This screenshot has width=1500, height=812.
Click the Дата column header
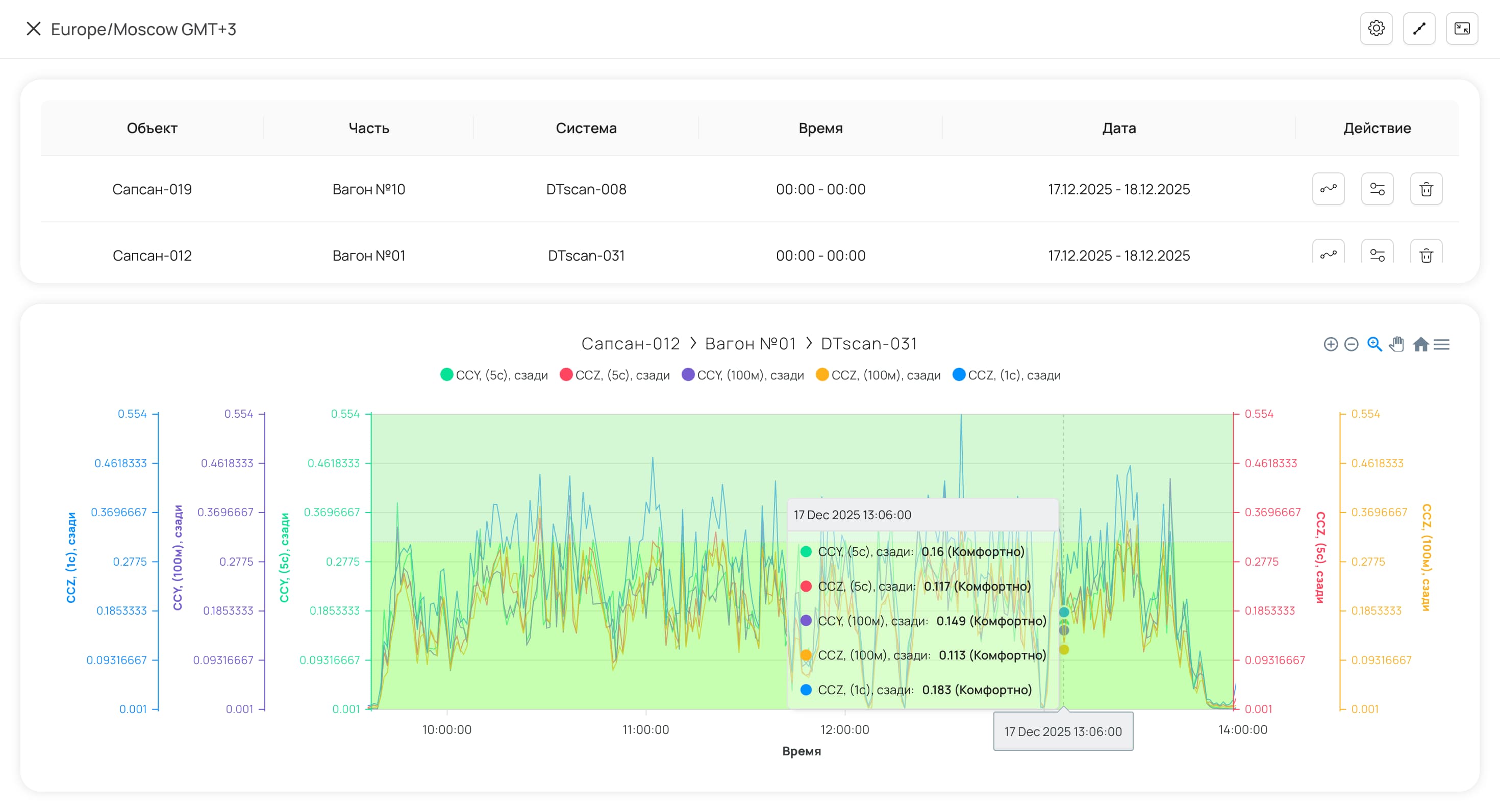click(x=1118, y=128)
